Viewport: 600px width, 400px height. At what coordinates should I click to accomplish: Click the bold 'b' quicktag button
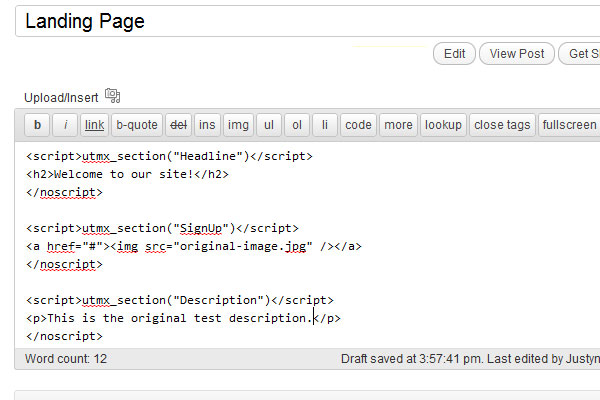point(37,125)
